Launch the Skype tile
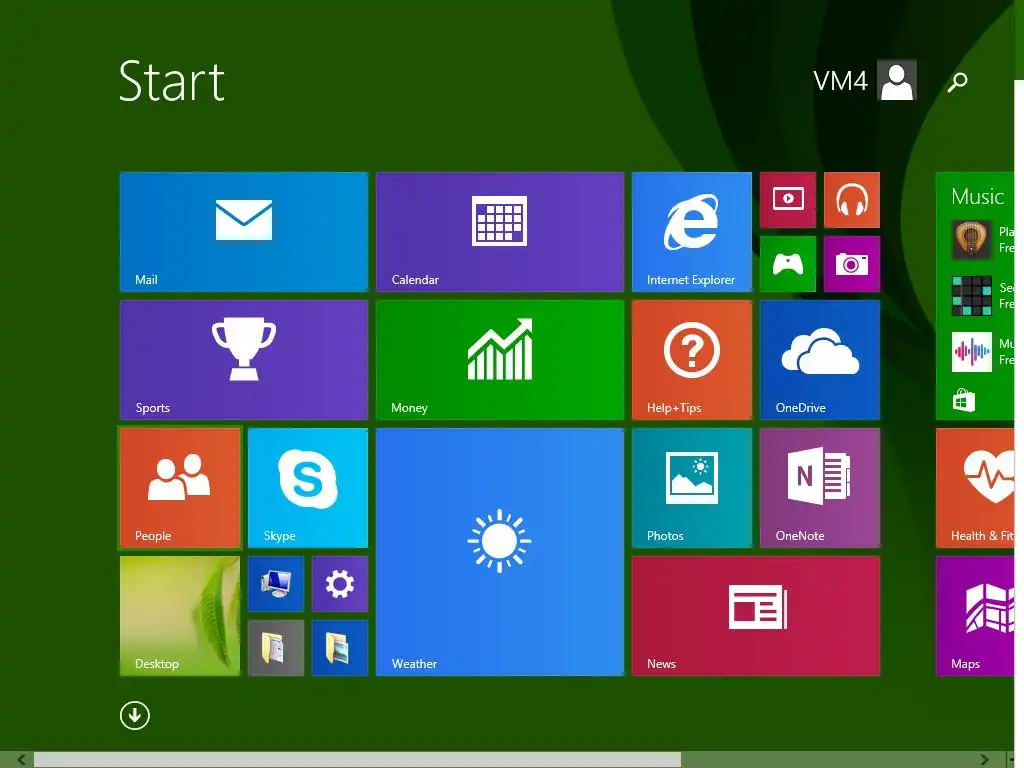The width and height of the screenshot is (1024, 768). pos(308,488)
